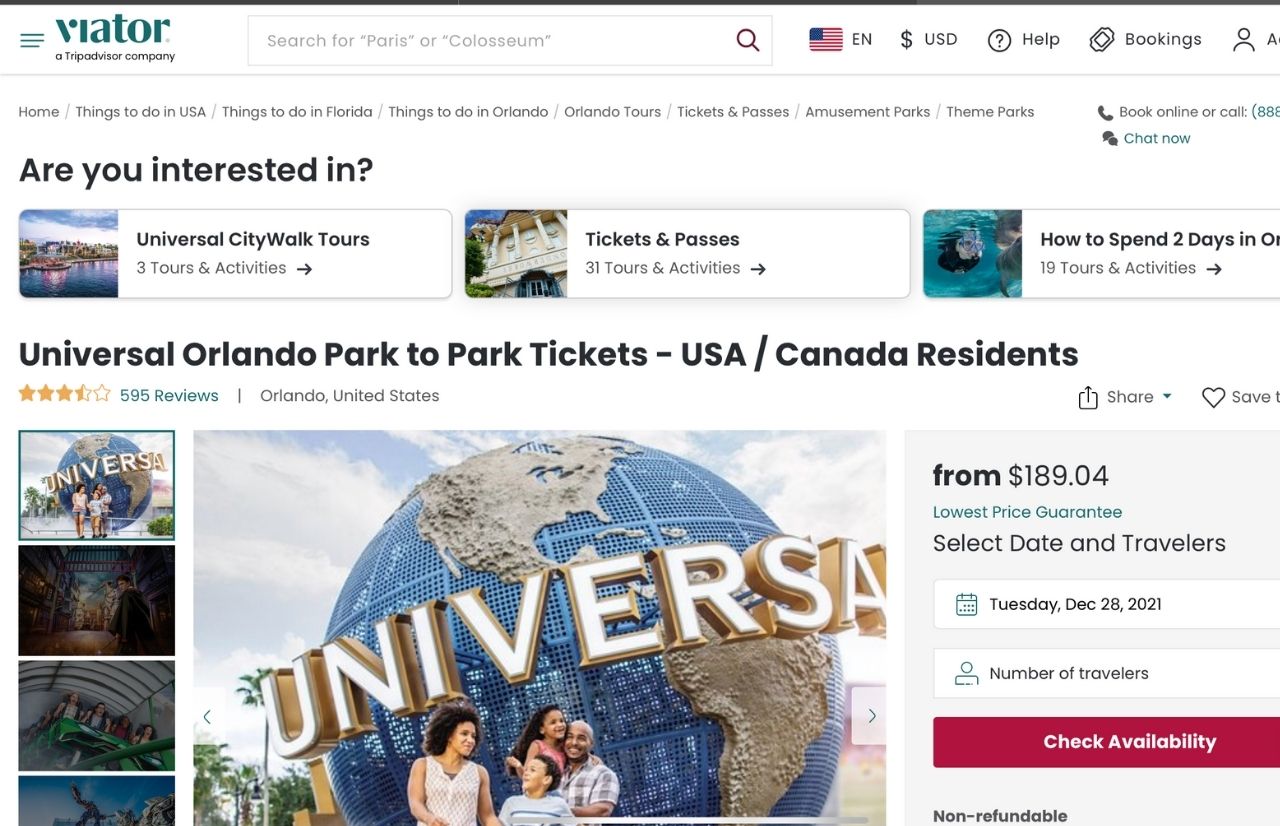The image size is (1280, 826).
Task: Click Lowest Price Guarantee link
Action: click(x=1027, y=512)
